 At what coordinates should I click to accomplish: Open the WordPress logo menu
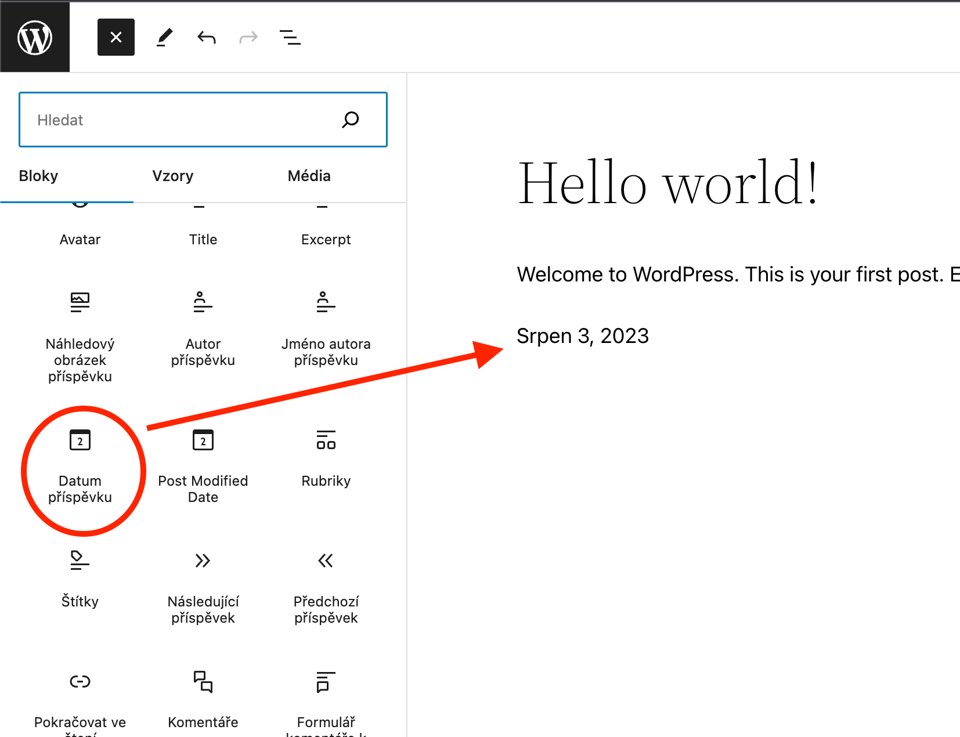pyautogui.click(x=35, y=37)
